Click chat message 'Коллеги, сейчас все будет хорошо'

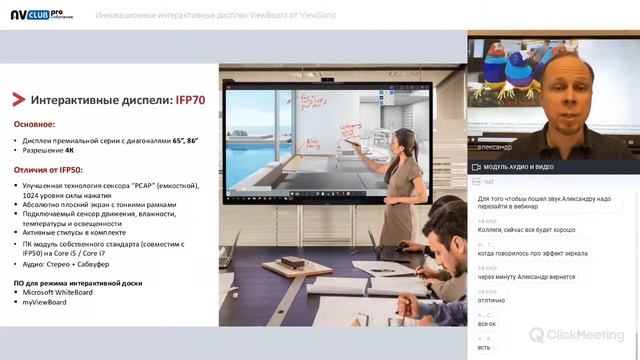tap(527, 230)
